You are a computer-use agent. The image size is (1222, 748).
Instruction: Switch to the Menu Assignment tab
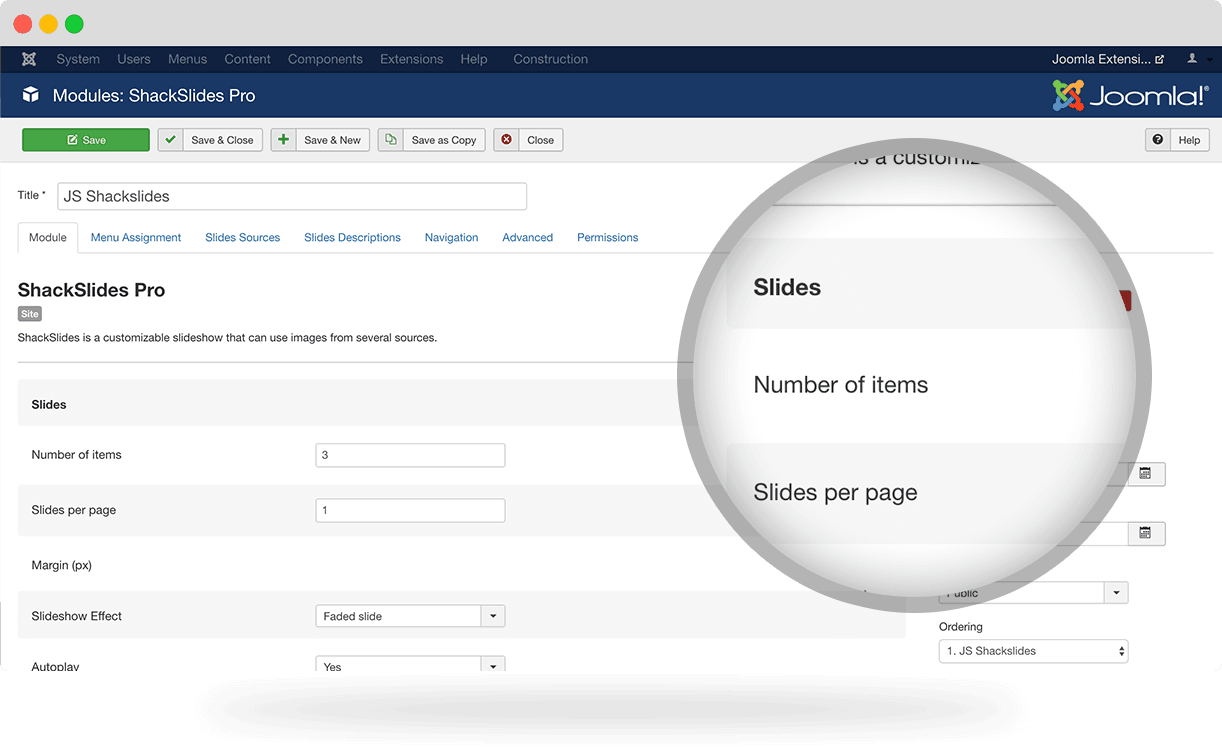[x=136, y=237]
